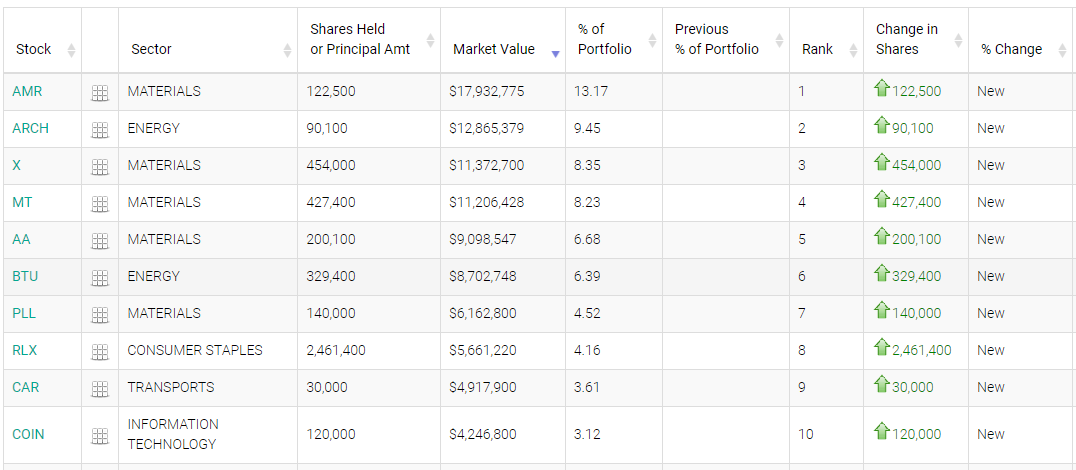Follow the COIN ticker link
The height and width of the screenshot is (470, 1076).
coord(28,434)
